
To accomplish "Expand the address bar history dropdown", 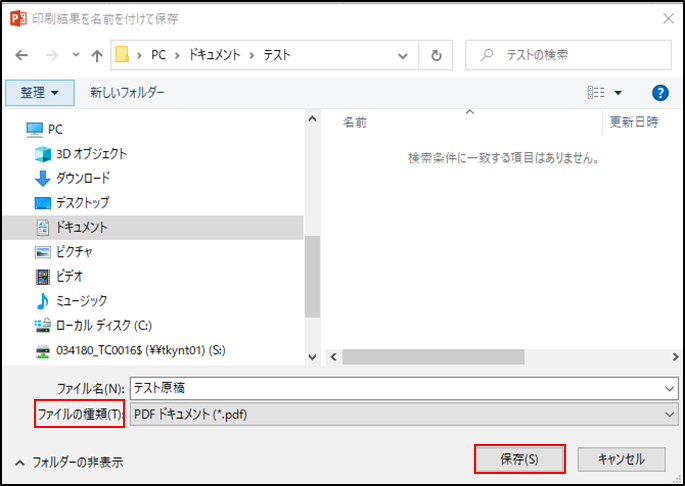I will click(x=403, y=56).
